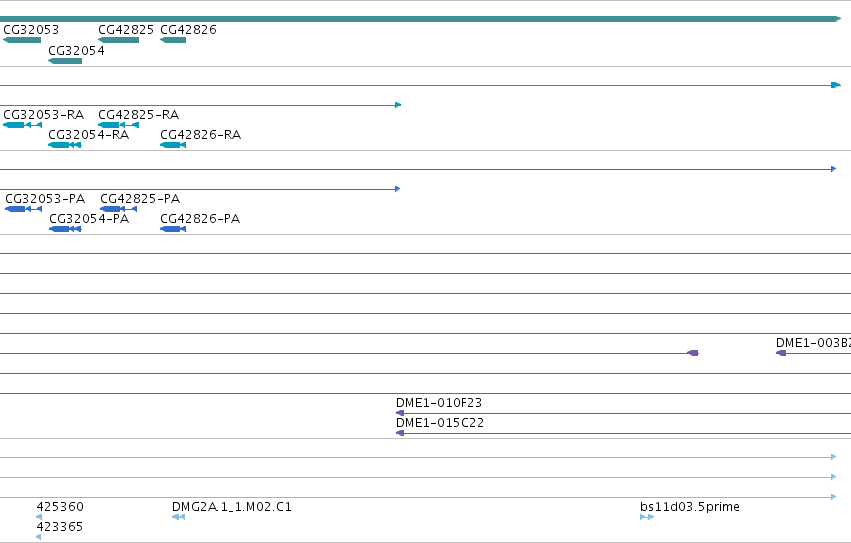851x543 pixels.
Task: Click the 423365 label
Action: click(x=60, y=527)
